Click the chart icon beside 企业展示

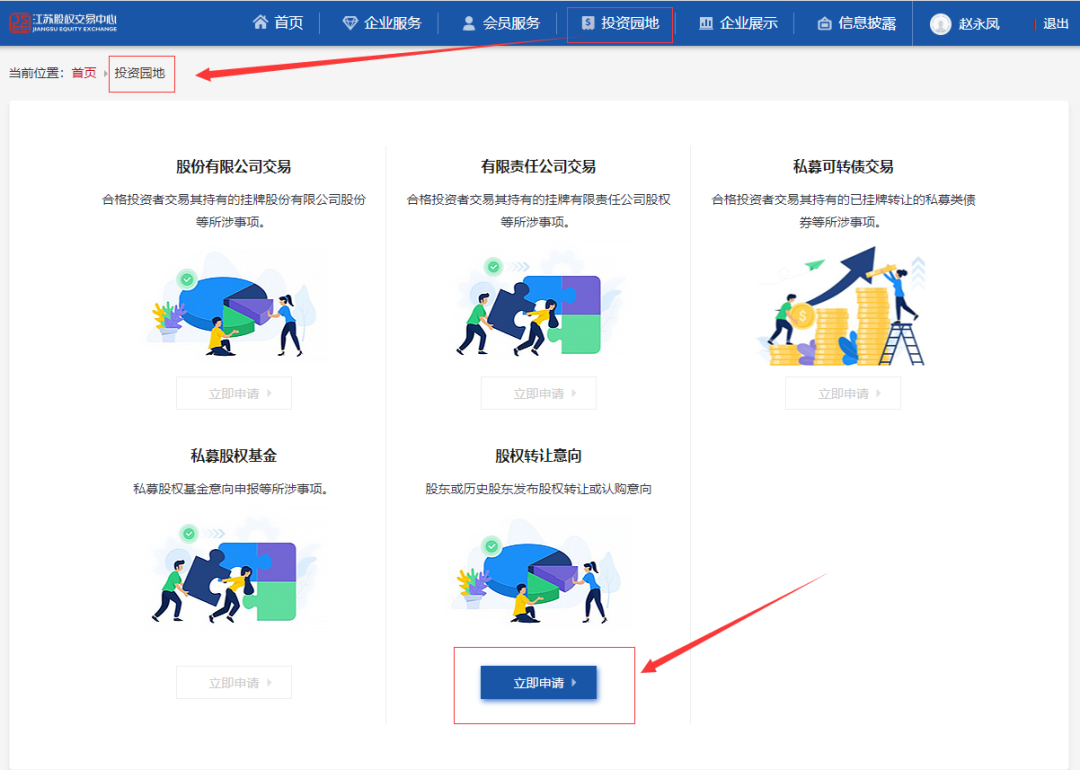click(x=706, y=23)
